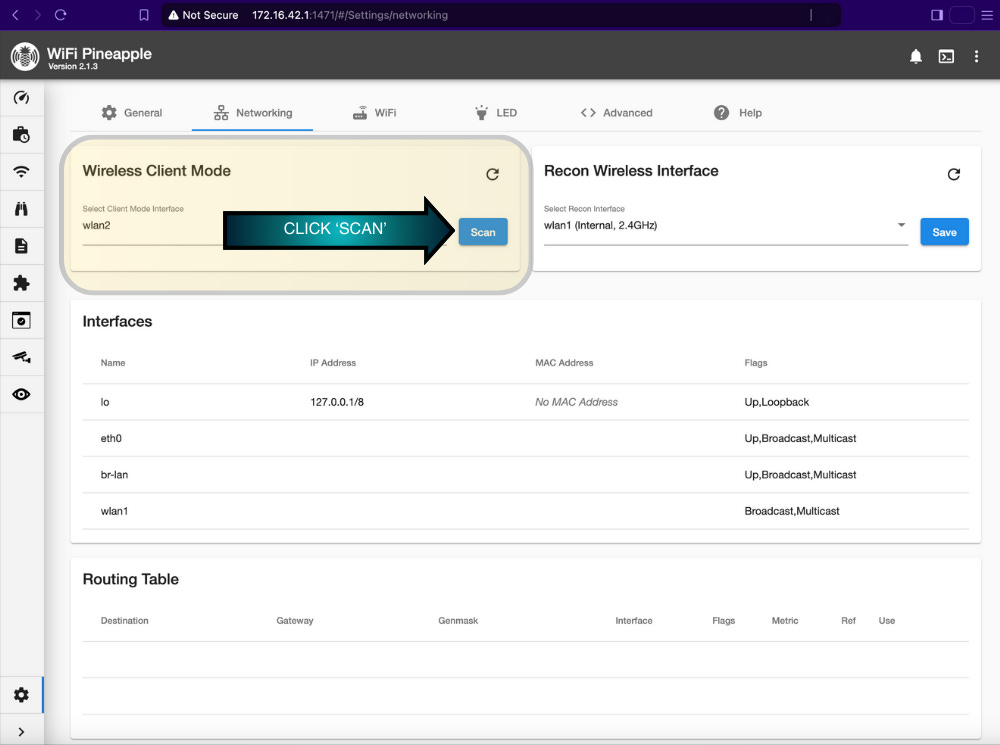This screenshot has height=745, width=1000.
Task: Save the recon interface selection
Action: click(x=944, y=231)
